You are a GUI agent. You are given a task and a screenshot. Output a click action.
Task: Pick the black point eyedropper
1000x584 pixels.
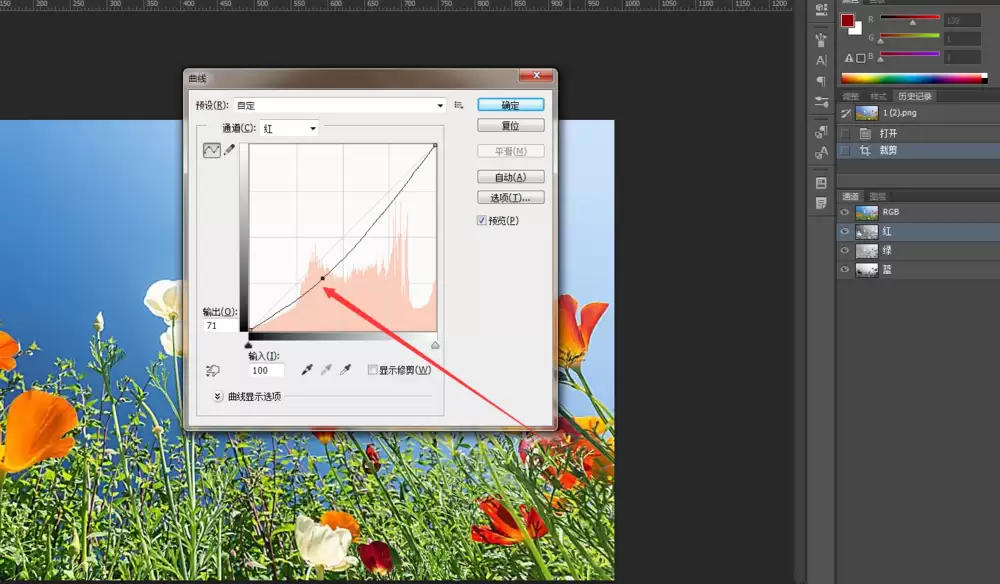[x=307, y=370]
